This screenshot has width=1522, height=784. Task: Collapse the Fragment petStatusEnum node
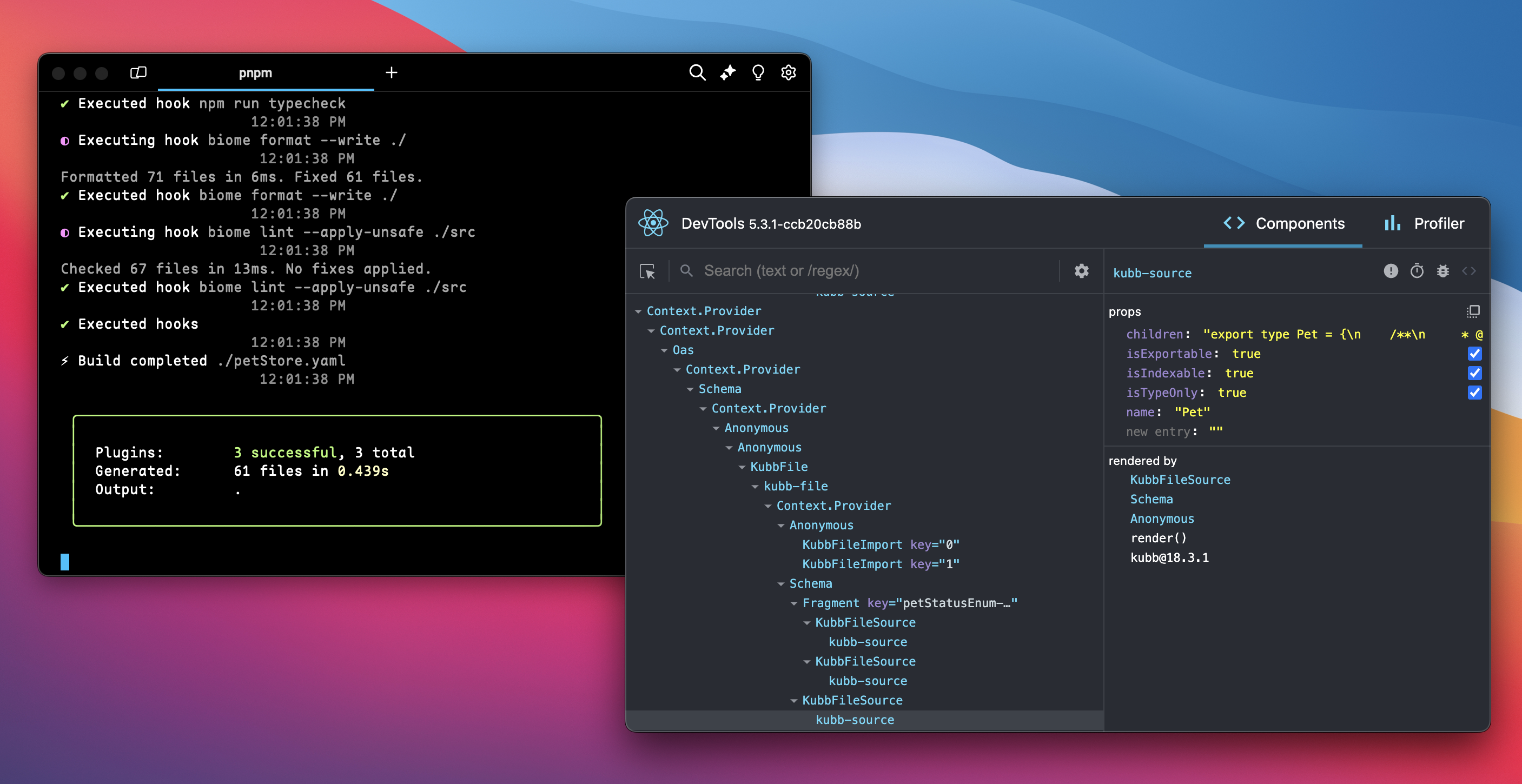click(794, 604)
